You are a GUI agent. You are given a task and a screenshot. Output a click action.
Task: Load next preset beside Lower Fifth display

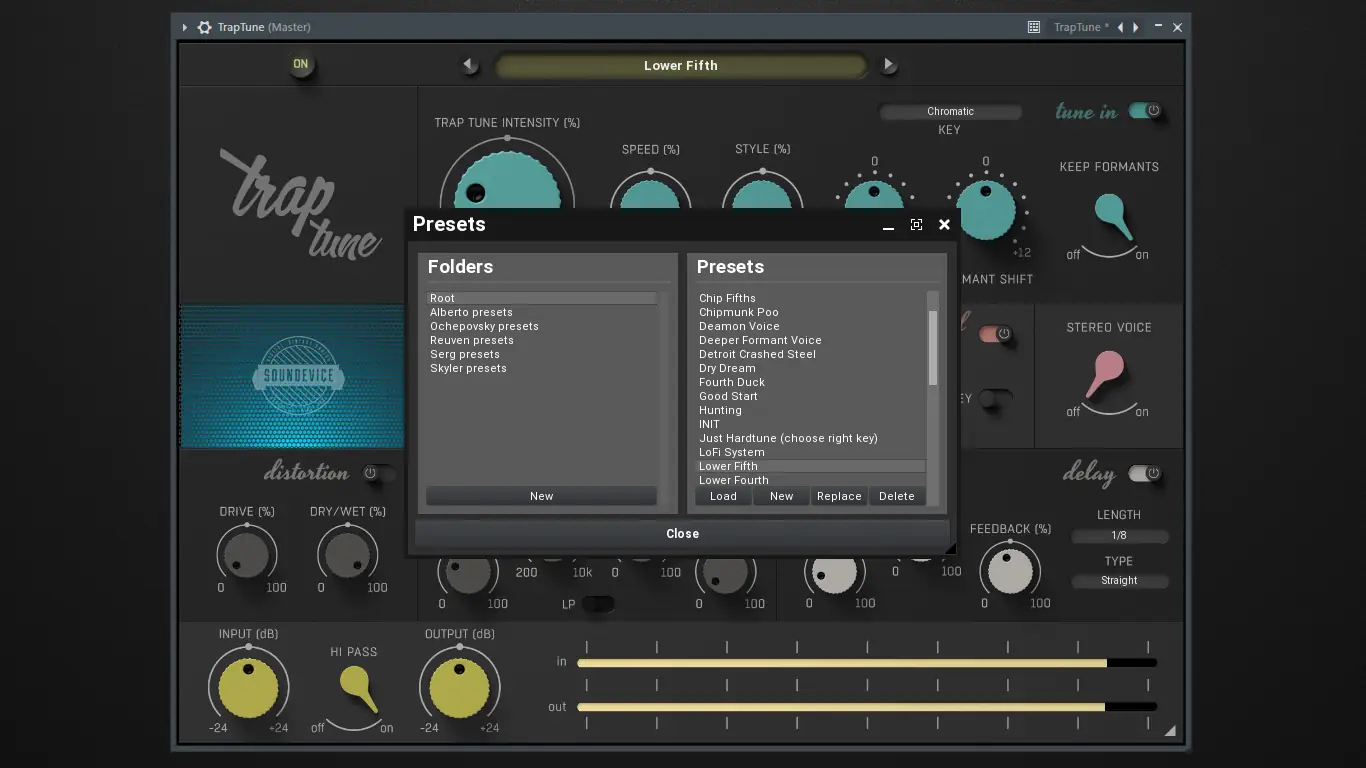[888, 65]
